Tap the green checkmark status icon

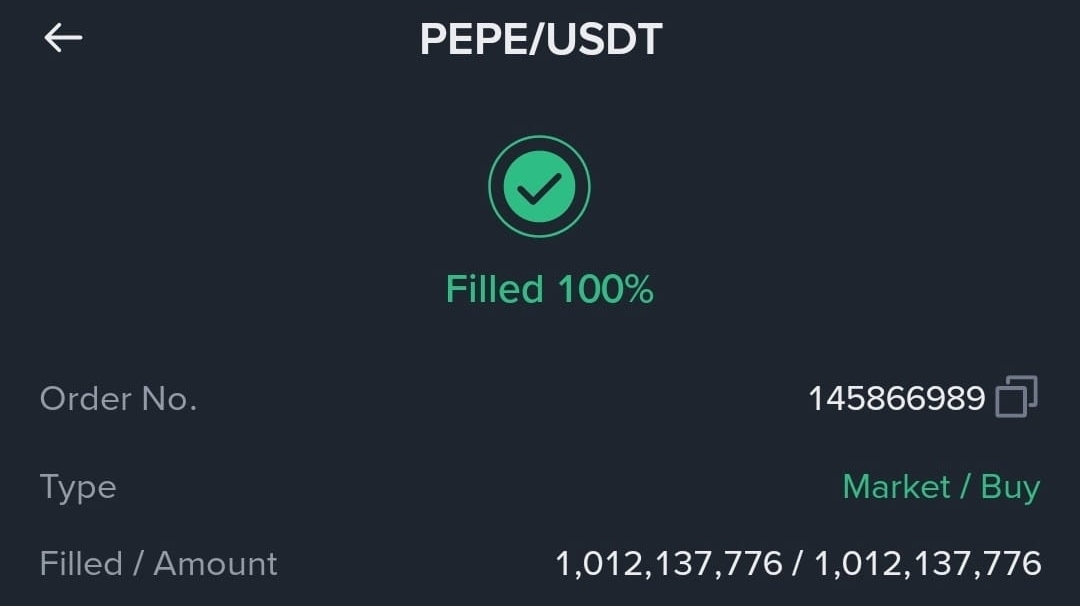tap(539, 187)
